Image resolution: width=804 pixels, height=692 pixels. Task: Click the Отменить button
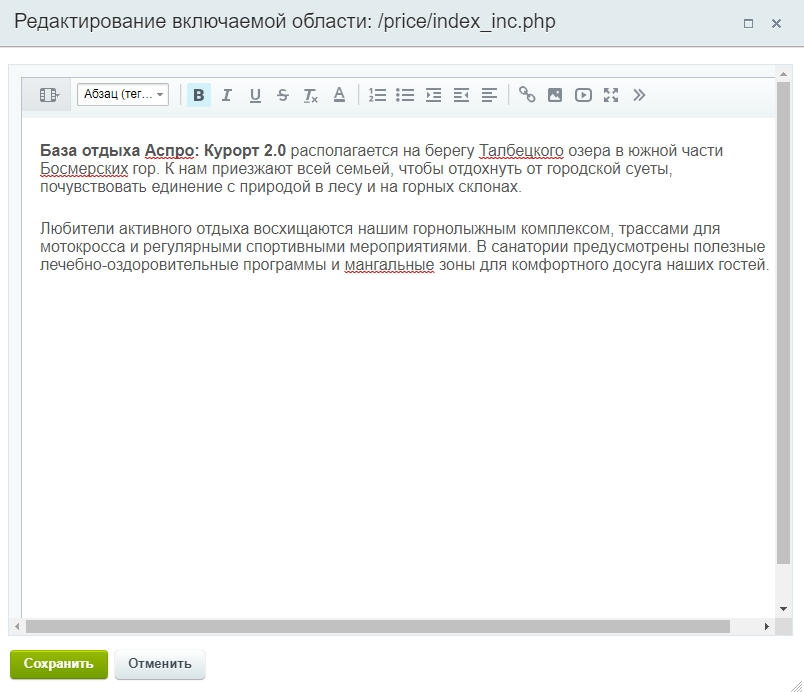pos(160,664)
